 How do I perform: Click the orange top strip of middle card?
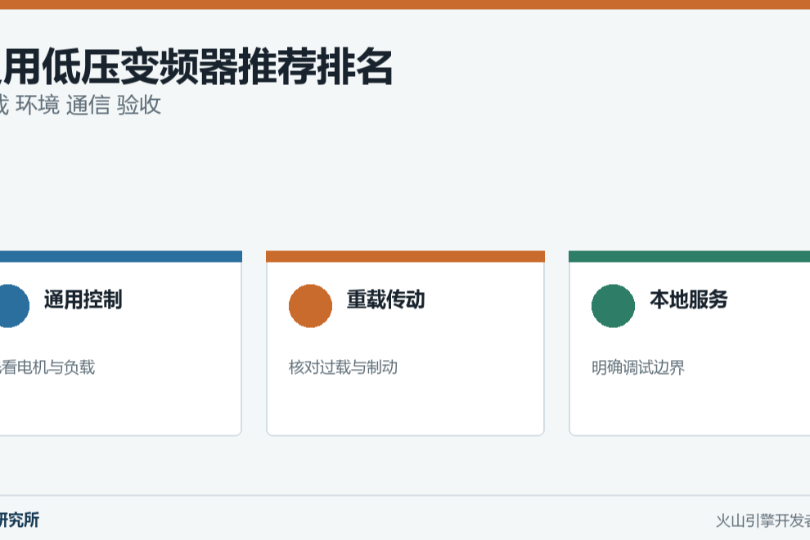tap(406, 256)
